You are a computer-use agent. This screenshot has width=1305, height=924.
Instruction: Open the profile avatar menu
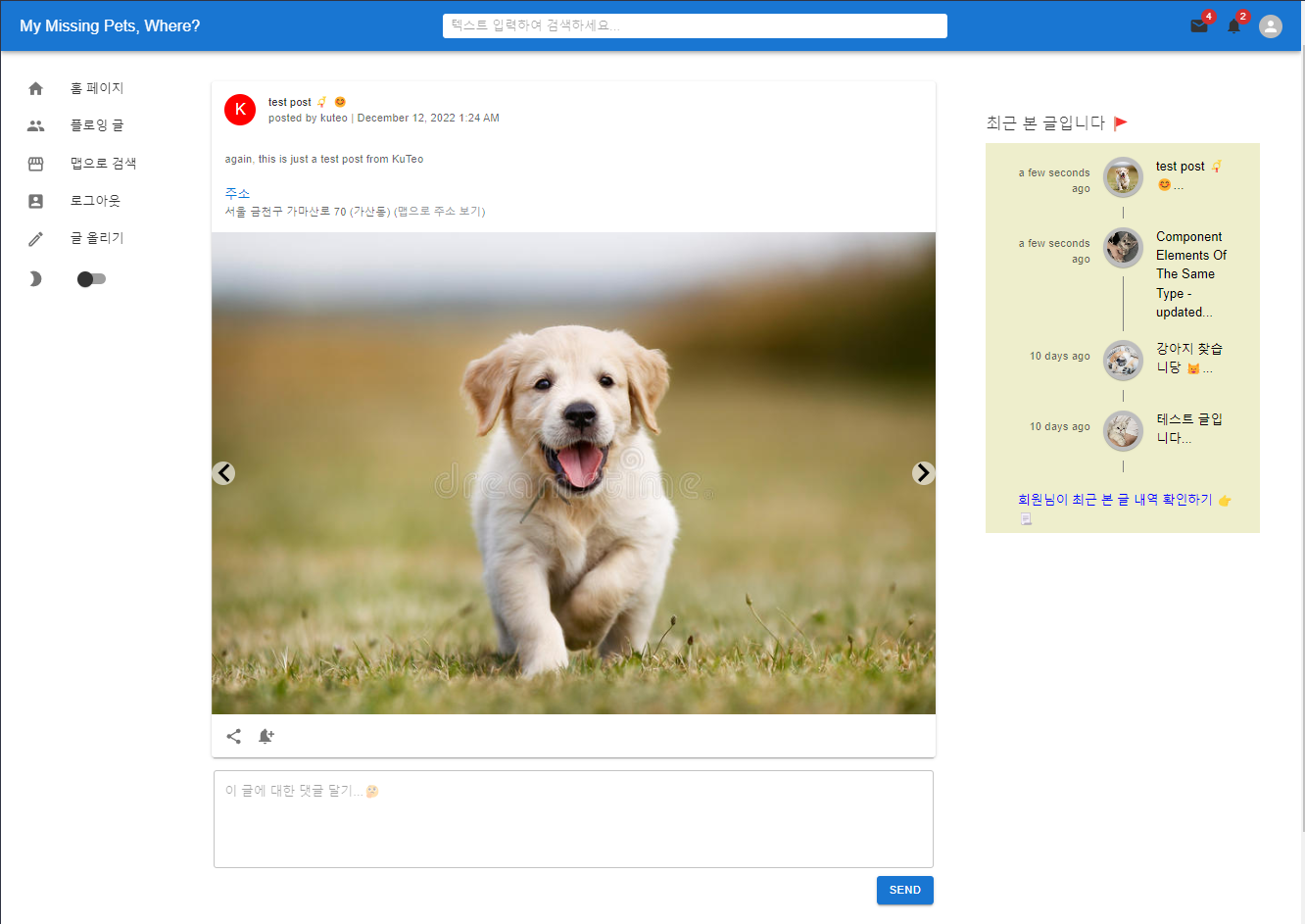point(1271,26)
